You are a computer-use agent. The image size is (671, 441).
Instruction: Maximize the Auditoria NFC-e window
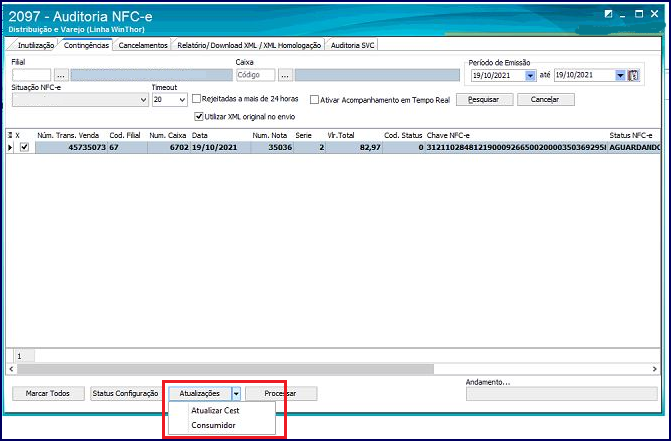pos(638,14)
